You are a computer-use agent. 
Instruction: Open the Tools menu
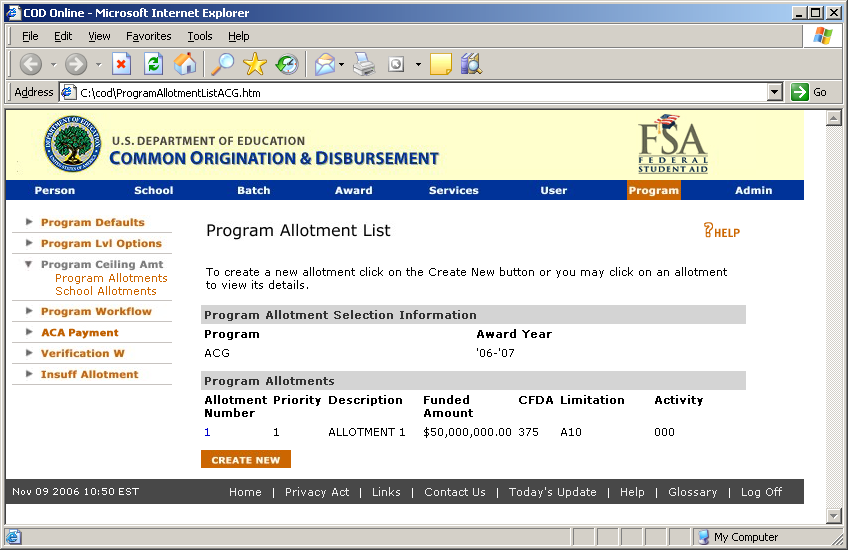point(200,36)
